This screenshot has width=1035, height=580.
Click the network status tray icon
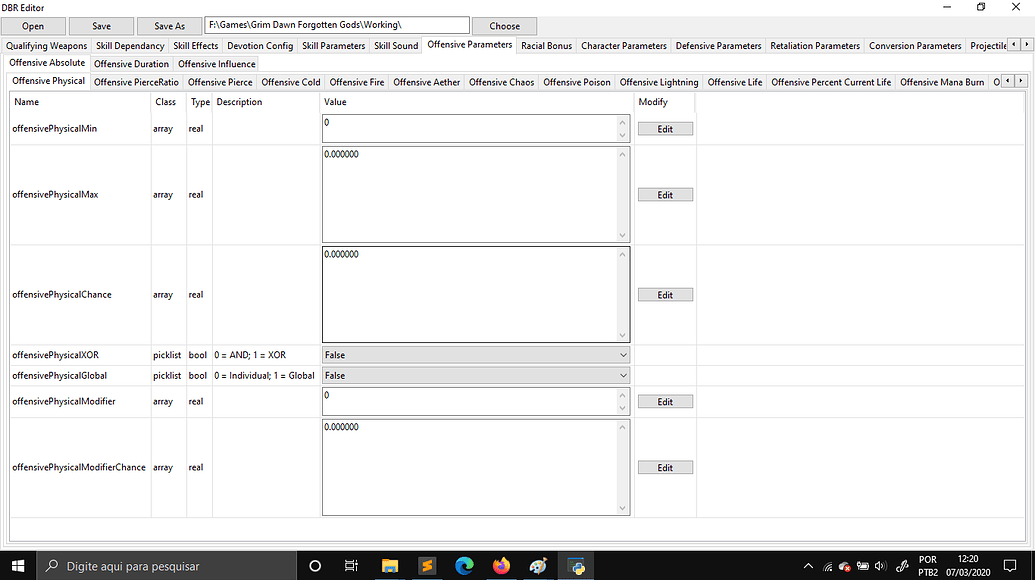(826, 566)
